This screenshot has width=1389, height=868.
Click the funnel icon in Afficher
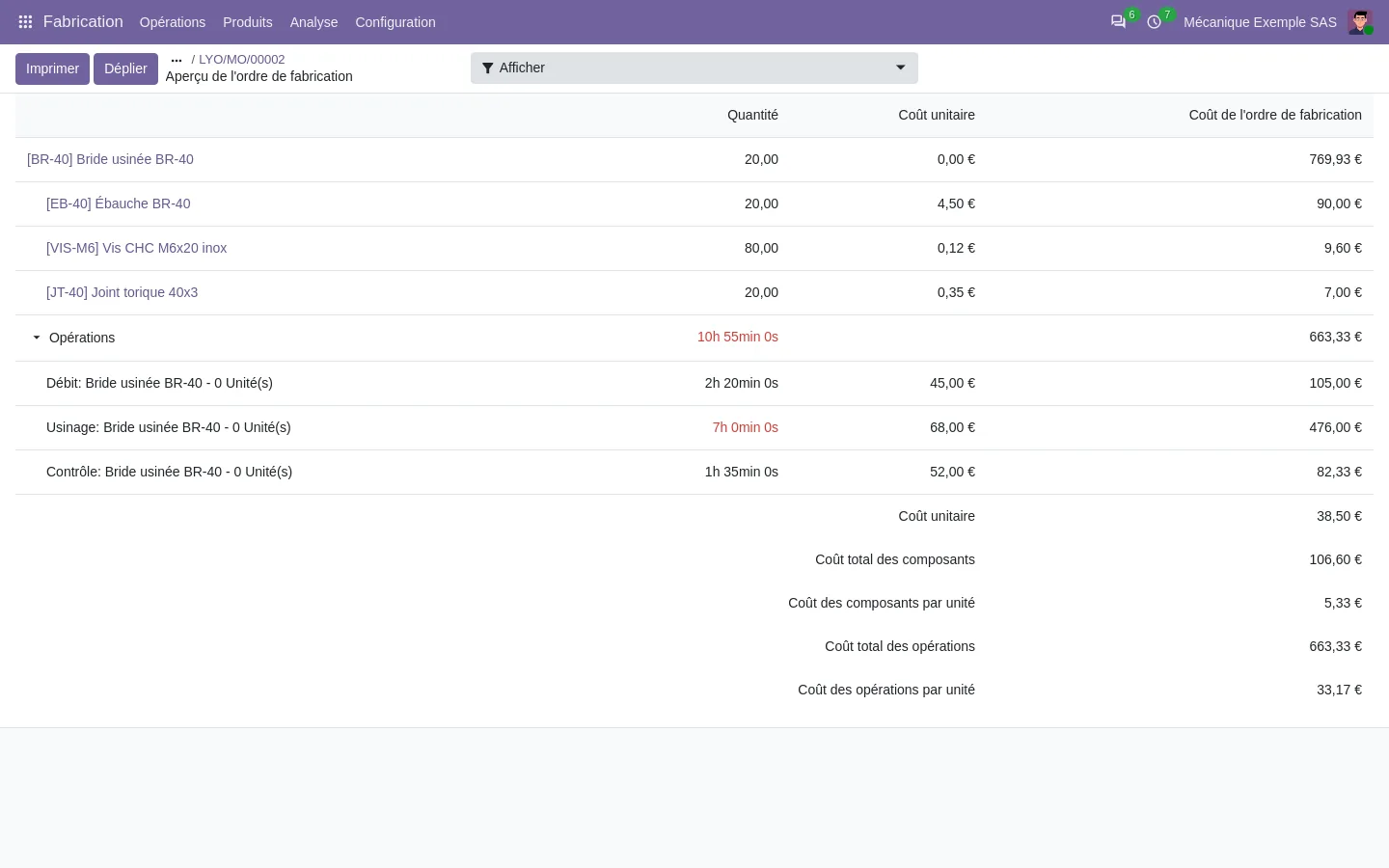pos(488,68)
